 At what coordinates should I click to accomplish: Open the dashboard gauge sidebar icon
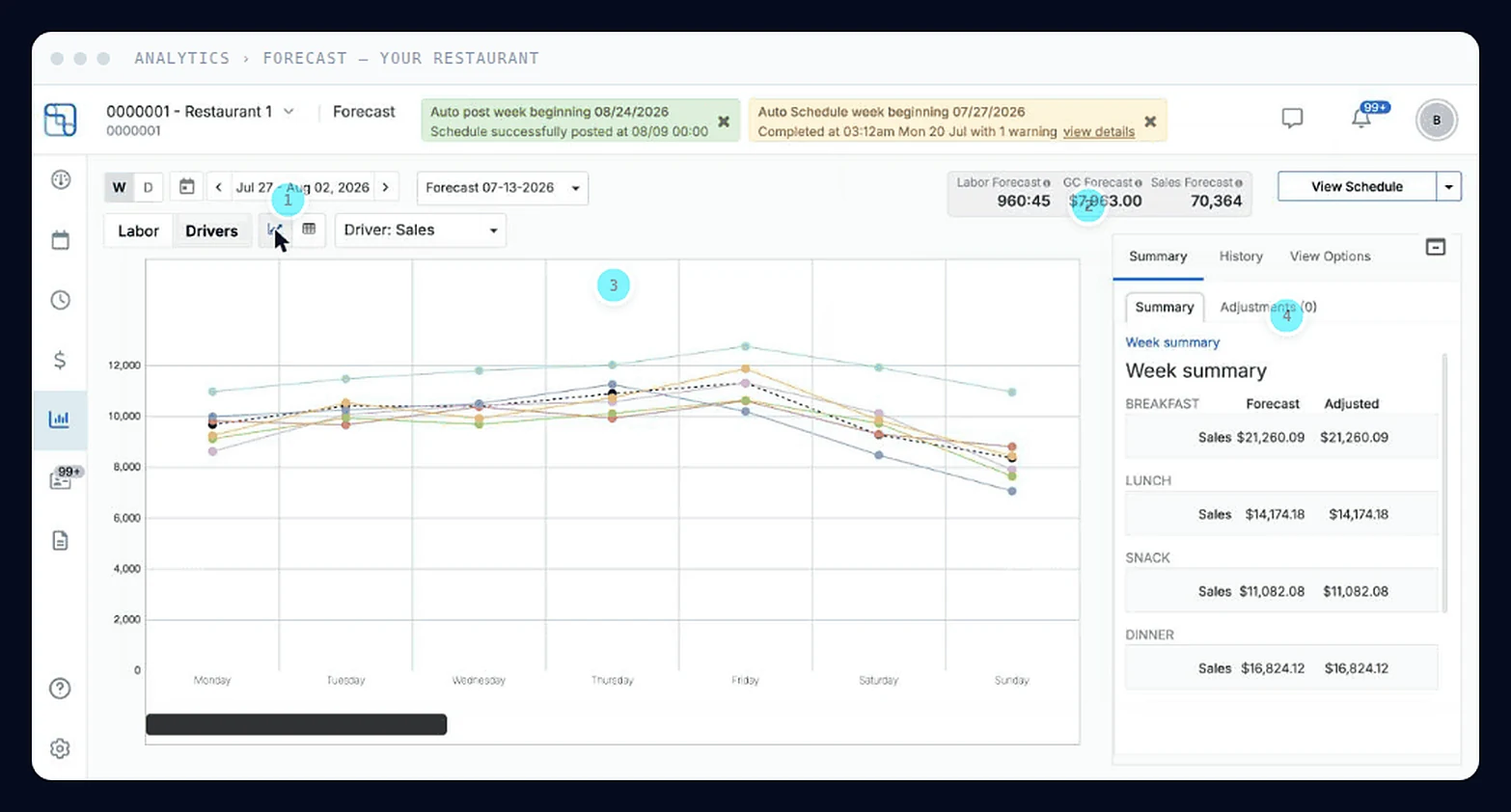tap(61, 179)
